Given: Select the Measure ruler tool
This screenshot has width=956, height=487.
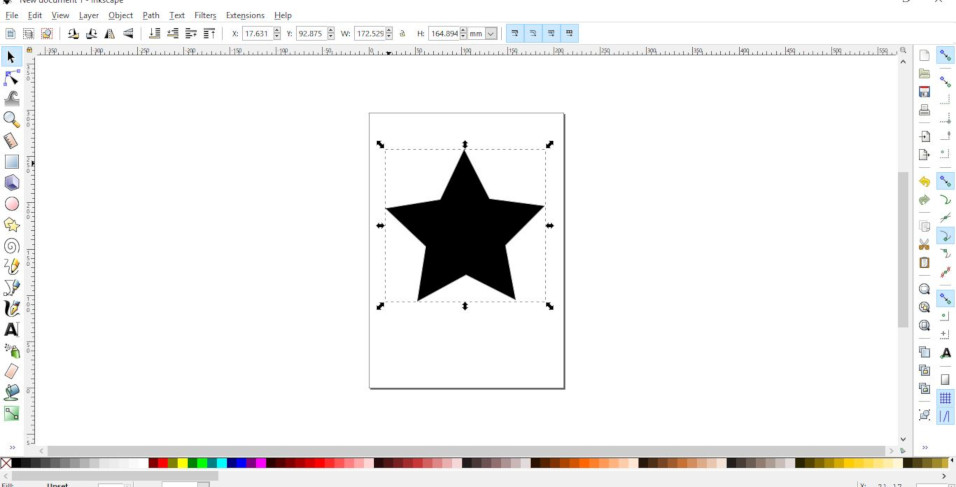Looking at the screenshot, I should pos(11,141).
